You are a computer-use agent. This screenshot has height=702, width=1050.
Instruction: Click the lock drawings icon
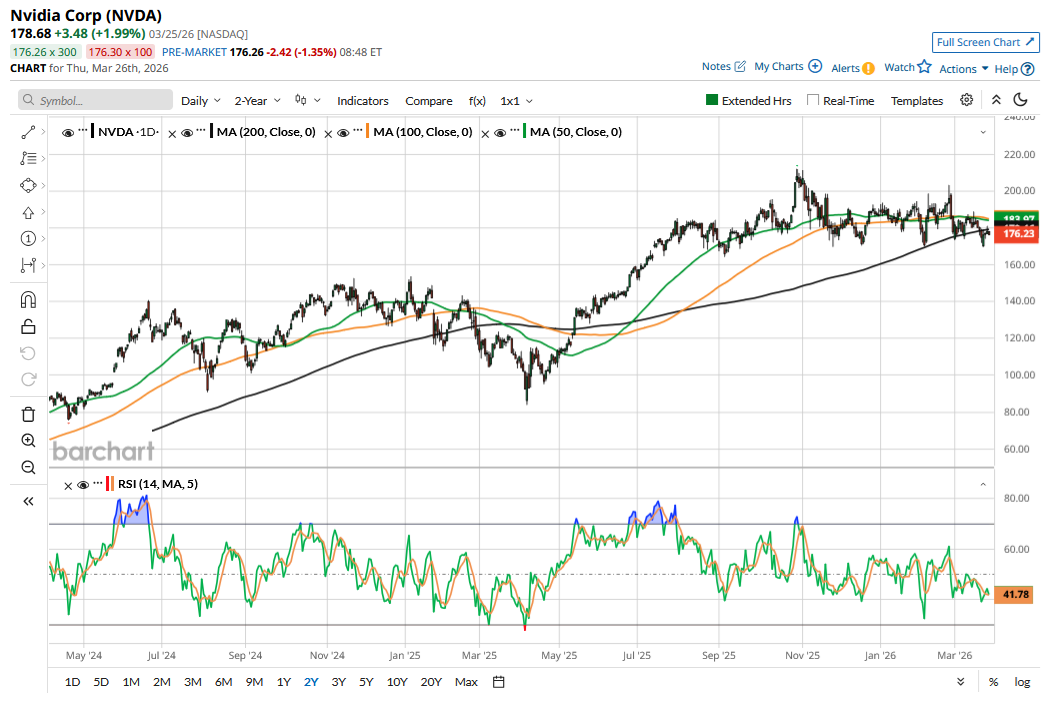28,326
